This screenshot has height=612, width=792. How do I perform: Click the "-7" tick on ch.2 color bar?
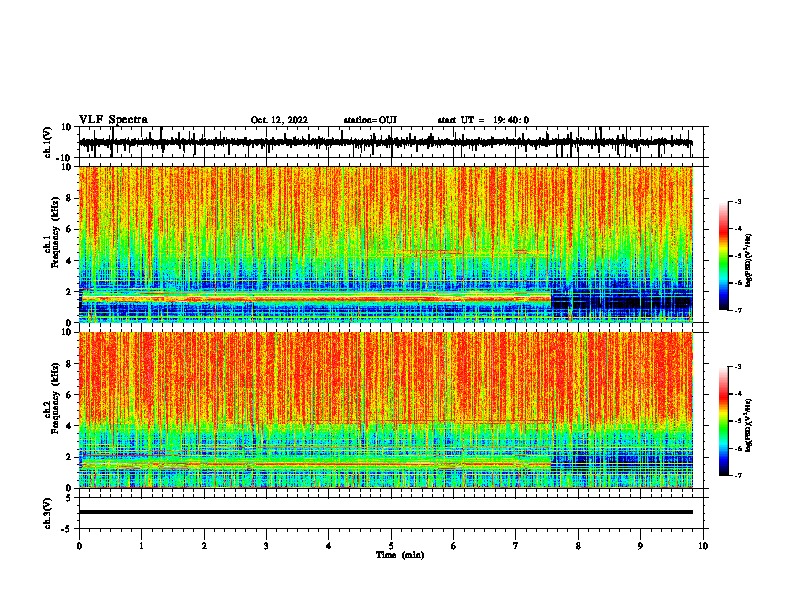tap(737, 475)
